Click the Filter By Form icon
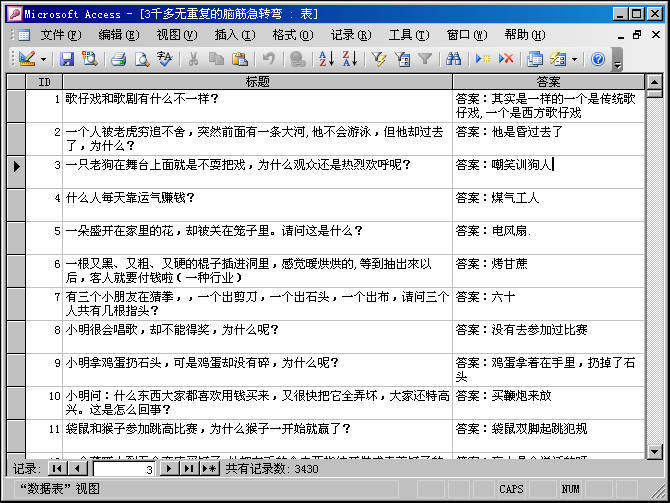The image size is (670, 503). coord(402,59)
